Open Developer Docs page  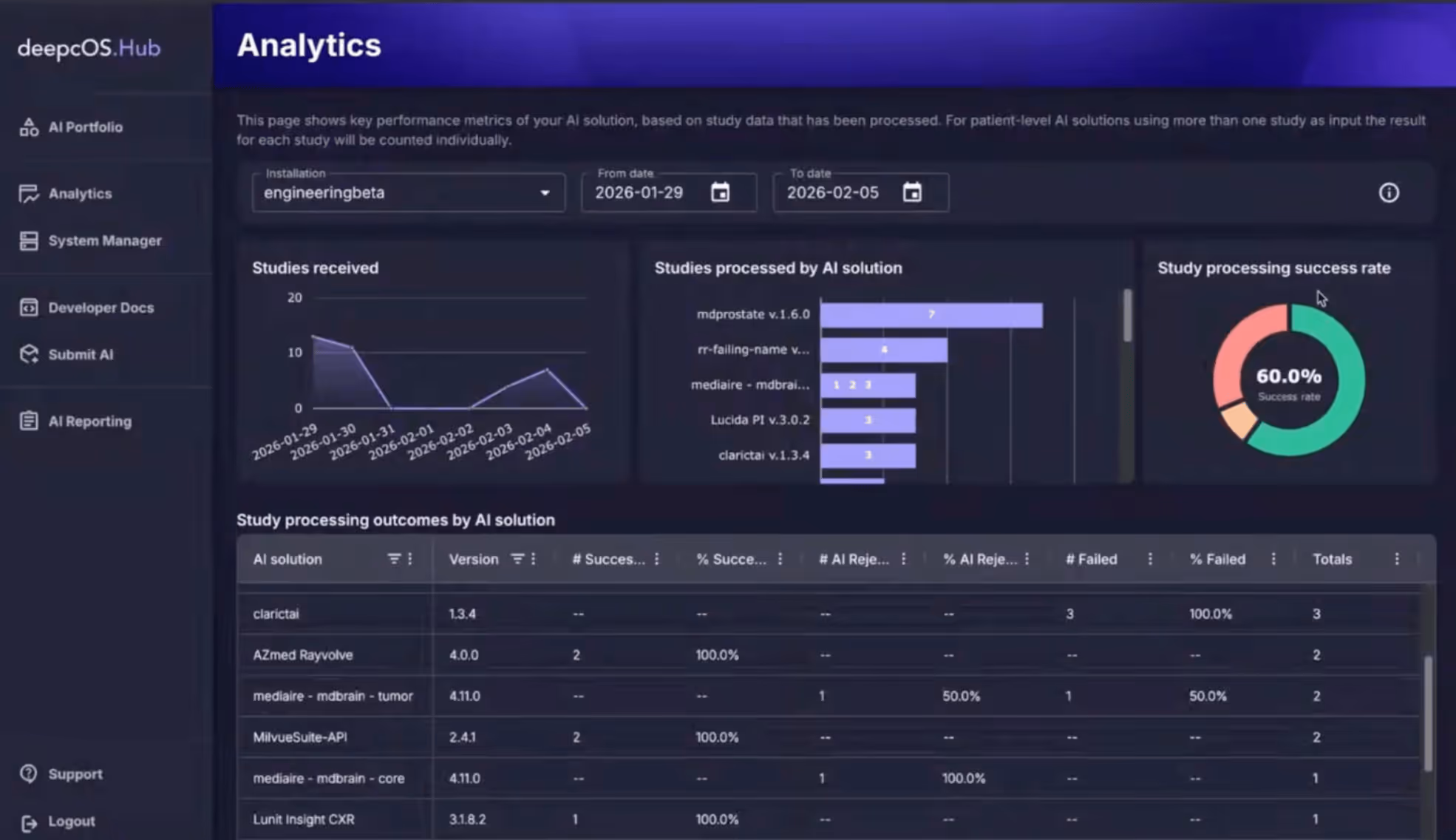tap(101, 308)
